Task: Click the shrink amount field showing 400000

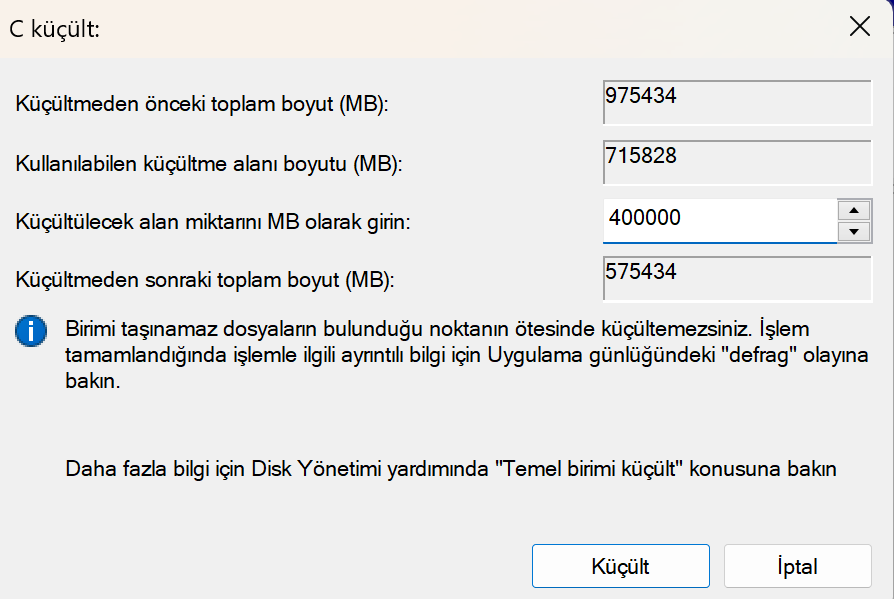Action: [x=719, y=219]
